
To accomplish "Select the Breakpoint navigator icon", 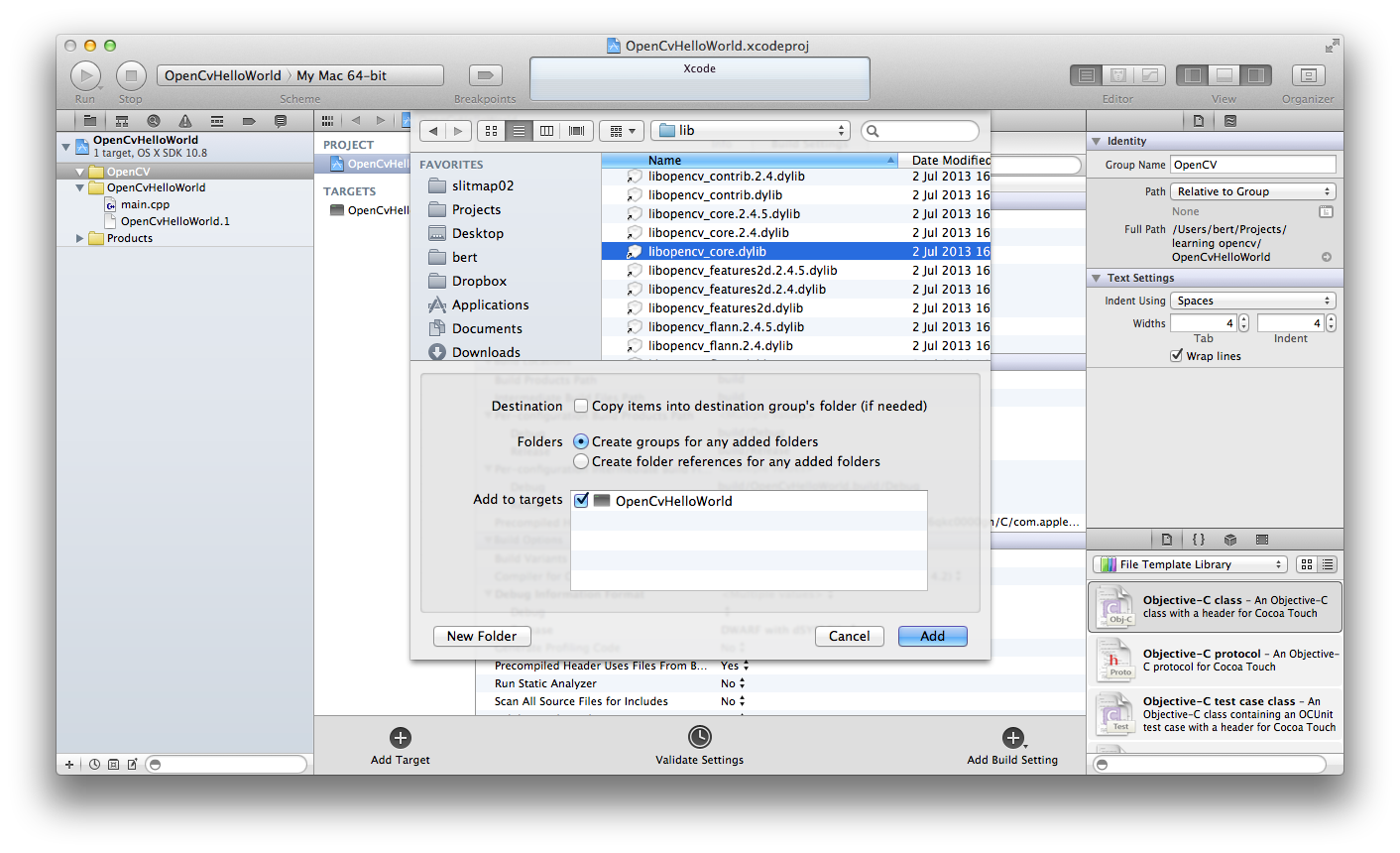I will pos(249,121).
